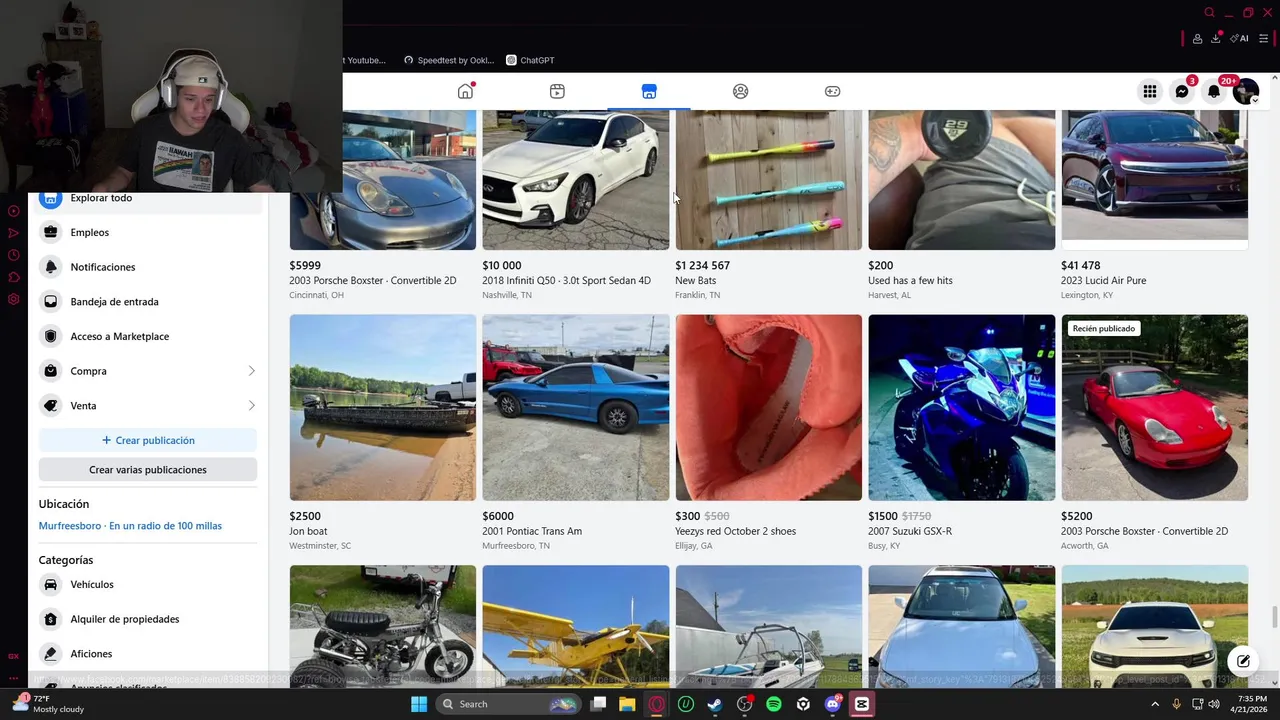The height and width of the screenshot is (720, 1280).
Task: Open Spotify from the taskbar
Action: point(774,704)
